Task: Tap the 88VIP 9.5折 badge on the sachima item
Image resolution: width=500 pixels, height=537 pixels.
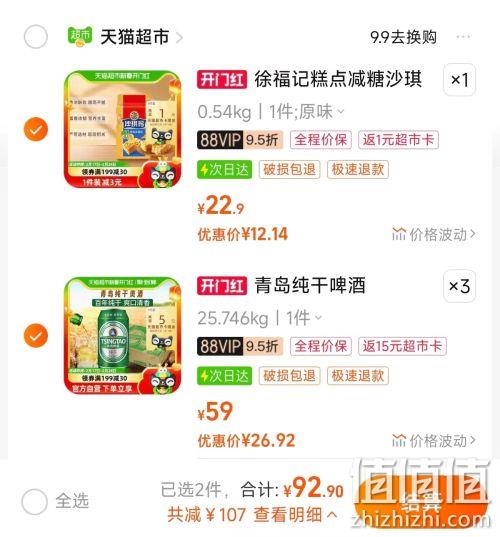Action: point(240,140)
